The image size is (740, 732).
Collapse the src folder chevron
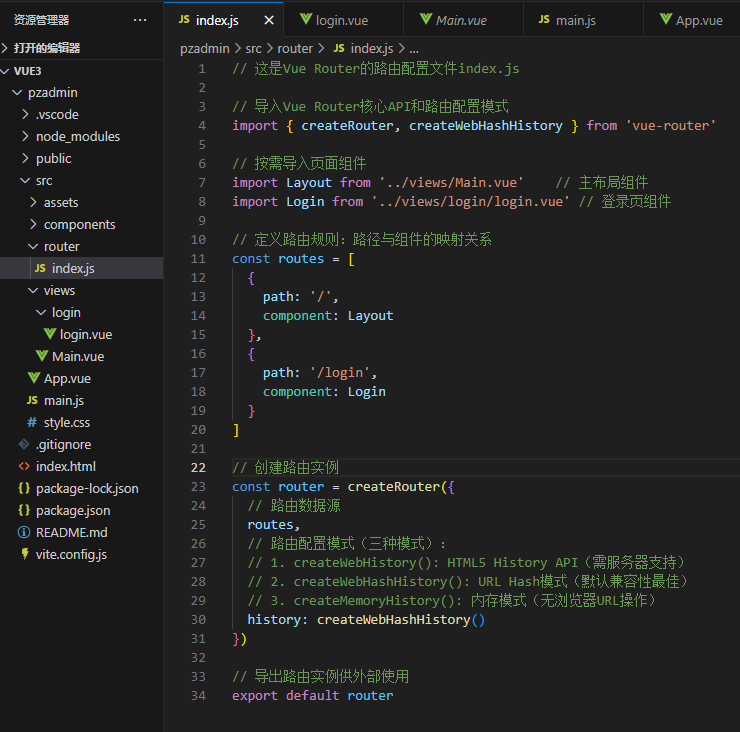click(25, 180)
